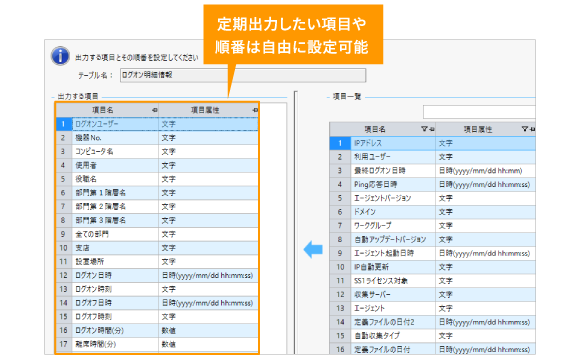Click pin icon in left 項目名 header

pyautogui.click(x=154, y=110)
